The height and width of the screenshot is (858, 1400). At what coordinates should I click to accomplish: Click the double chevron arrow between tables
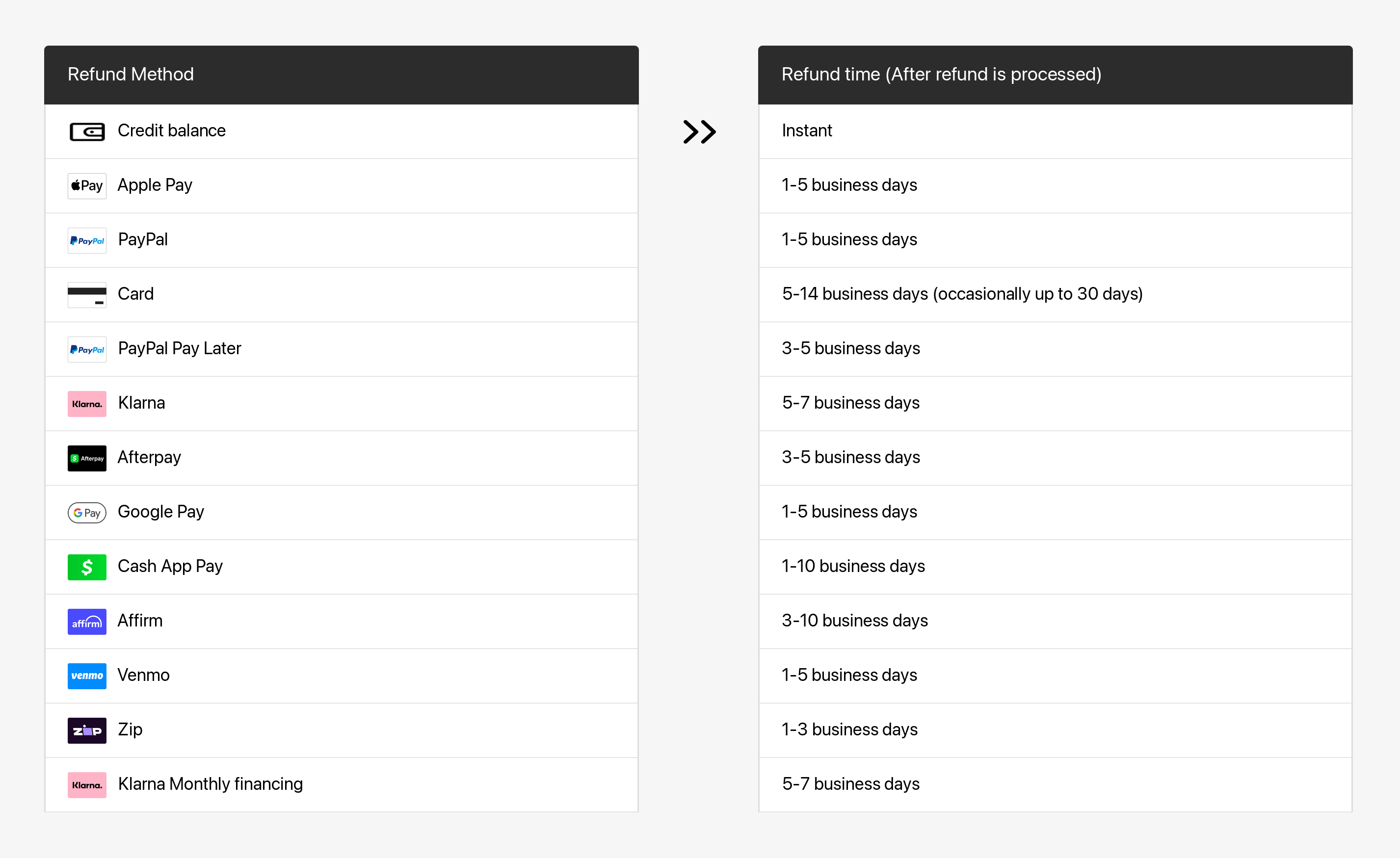tap(699, 132)
